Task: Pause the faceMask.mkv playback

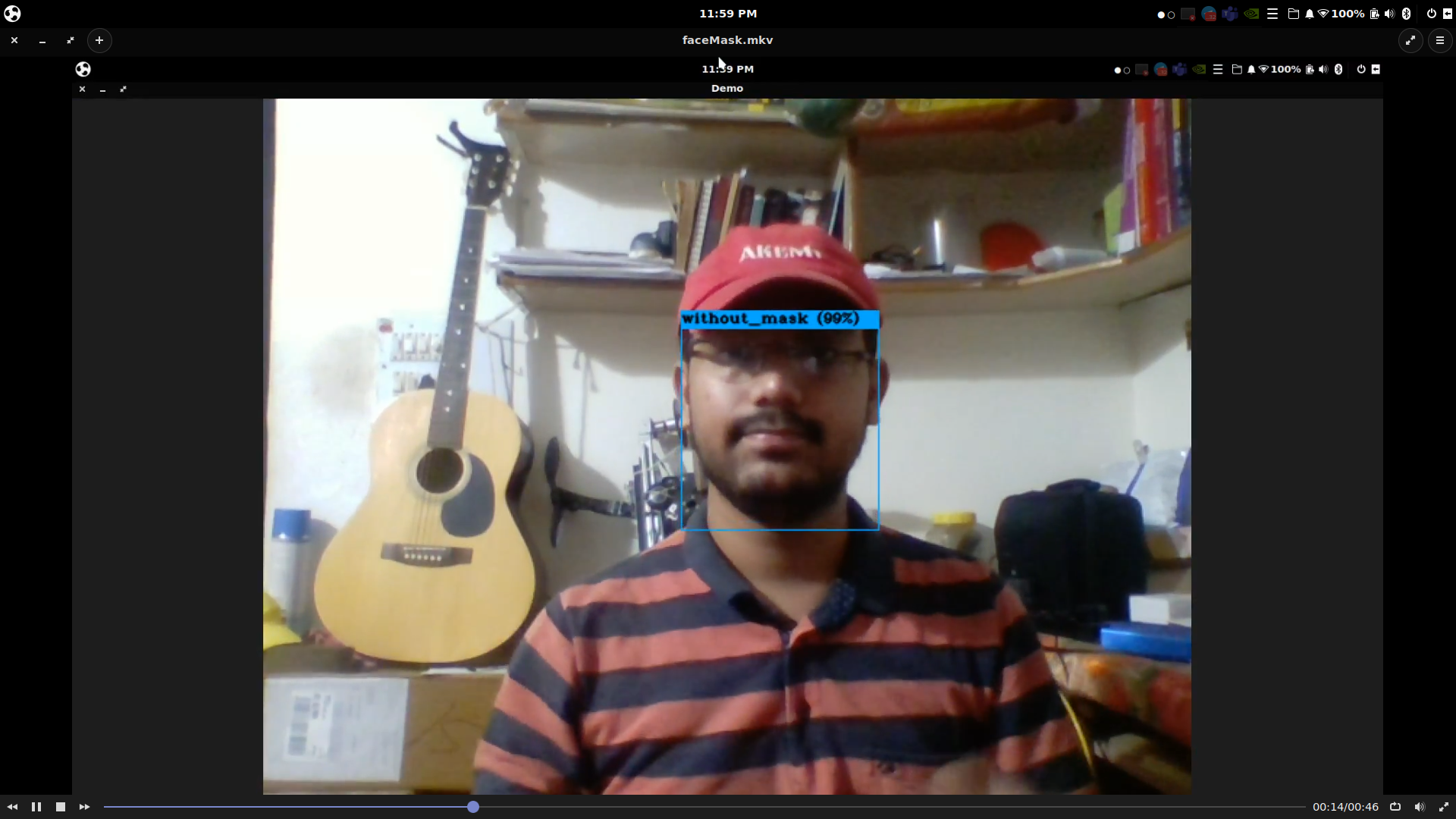Action: 36,807
